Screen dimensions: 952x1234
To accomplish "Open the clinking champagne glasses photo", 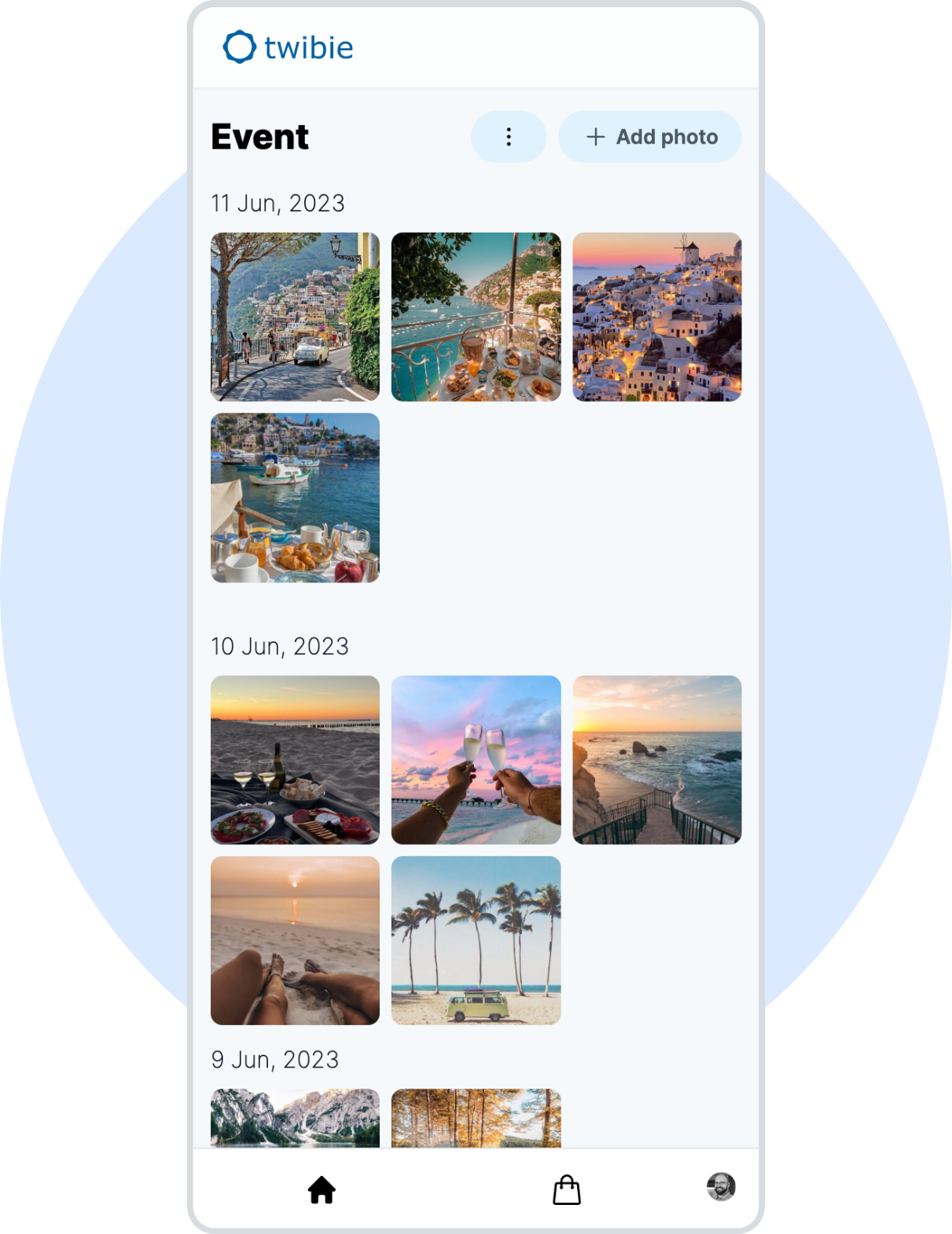I will (x=476, y=760).
